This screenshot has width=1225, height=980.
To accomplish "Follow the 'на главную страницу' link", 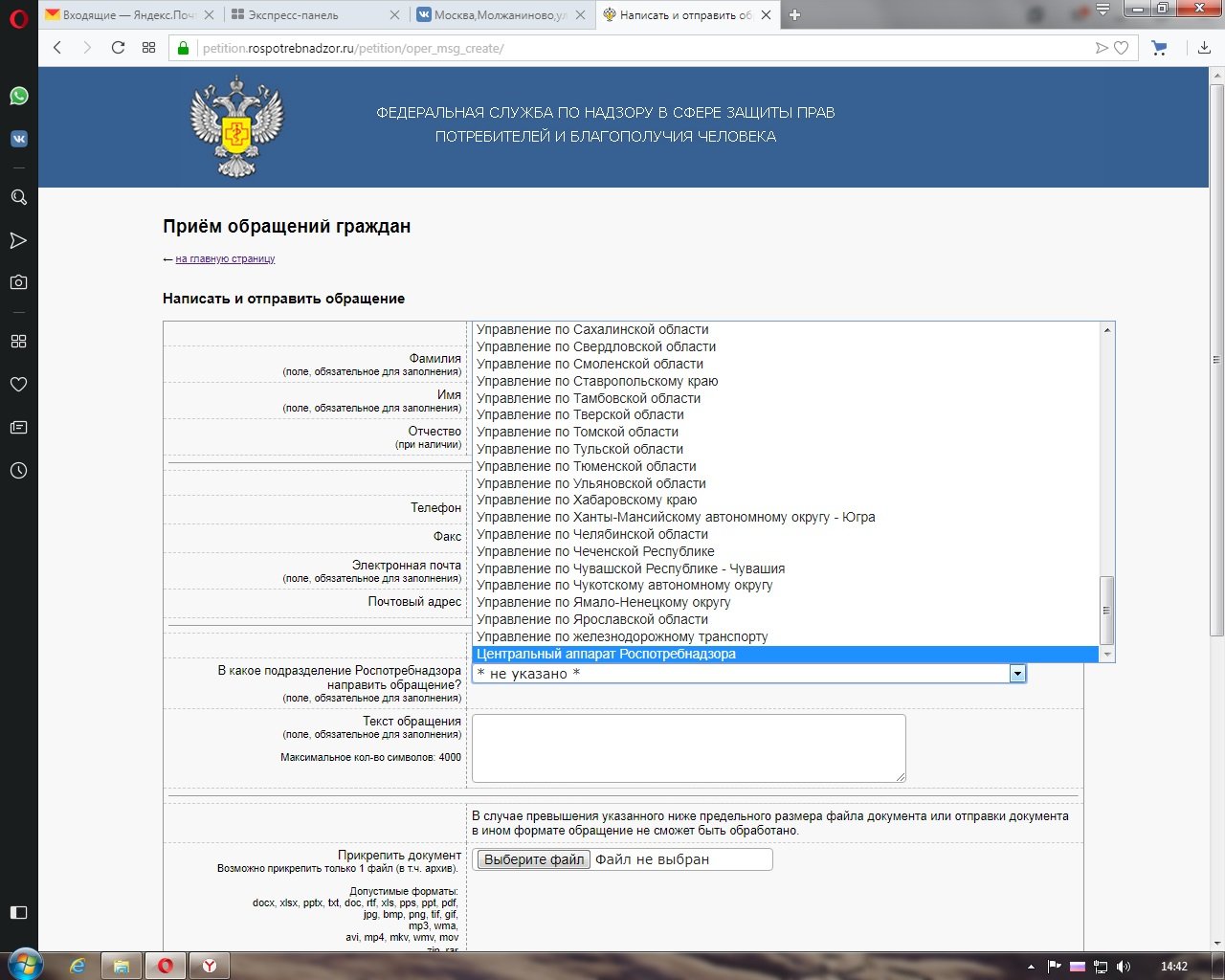I will [225, 258].
